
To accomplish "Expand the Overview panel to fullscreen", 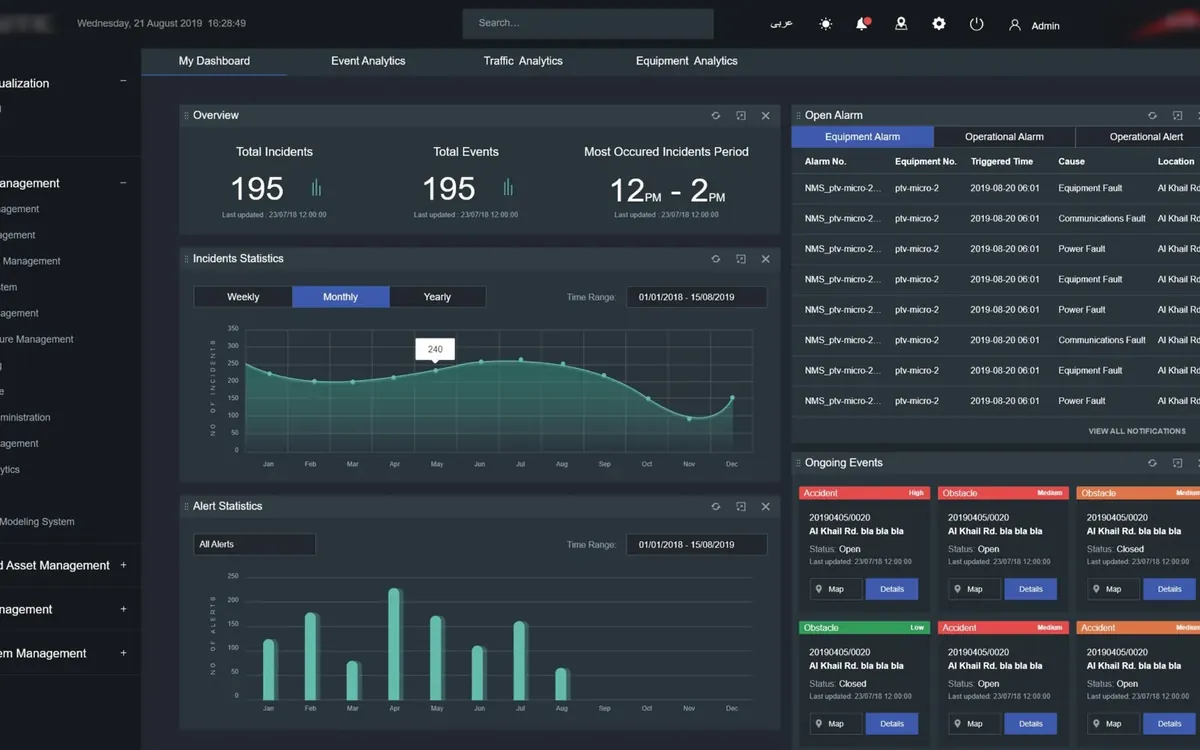I will click(741, 116).
